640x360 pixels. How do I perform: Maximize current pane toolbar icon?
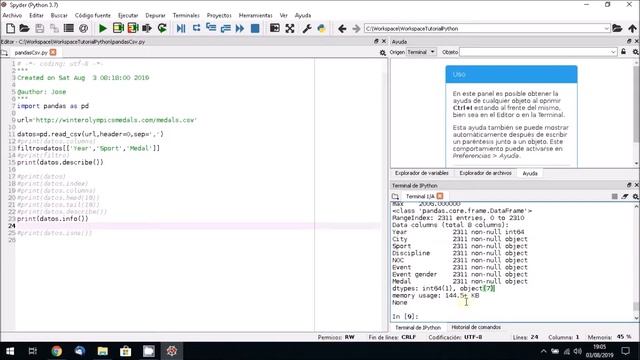coord(275,28)
